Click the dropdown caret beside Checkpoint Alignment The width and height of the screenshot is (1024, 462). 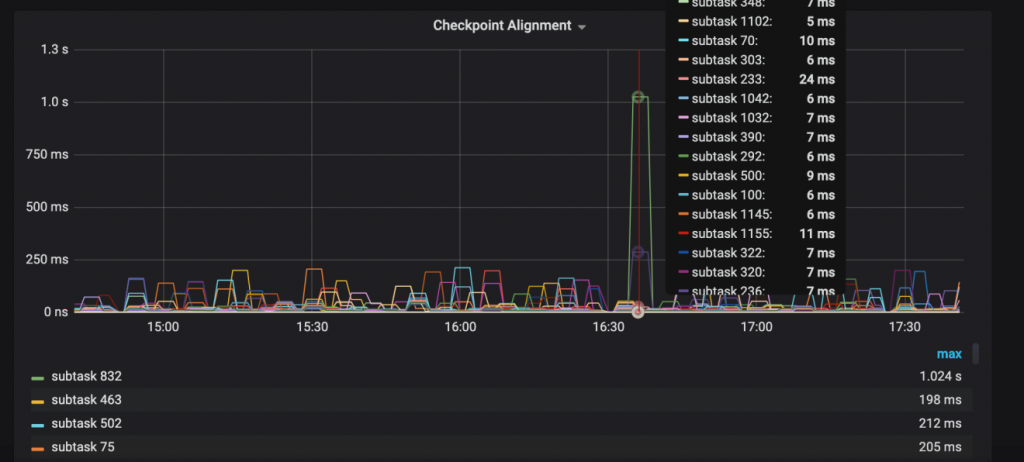click(x=582, y=27)
